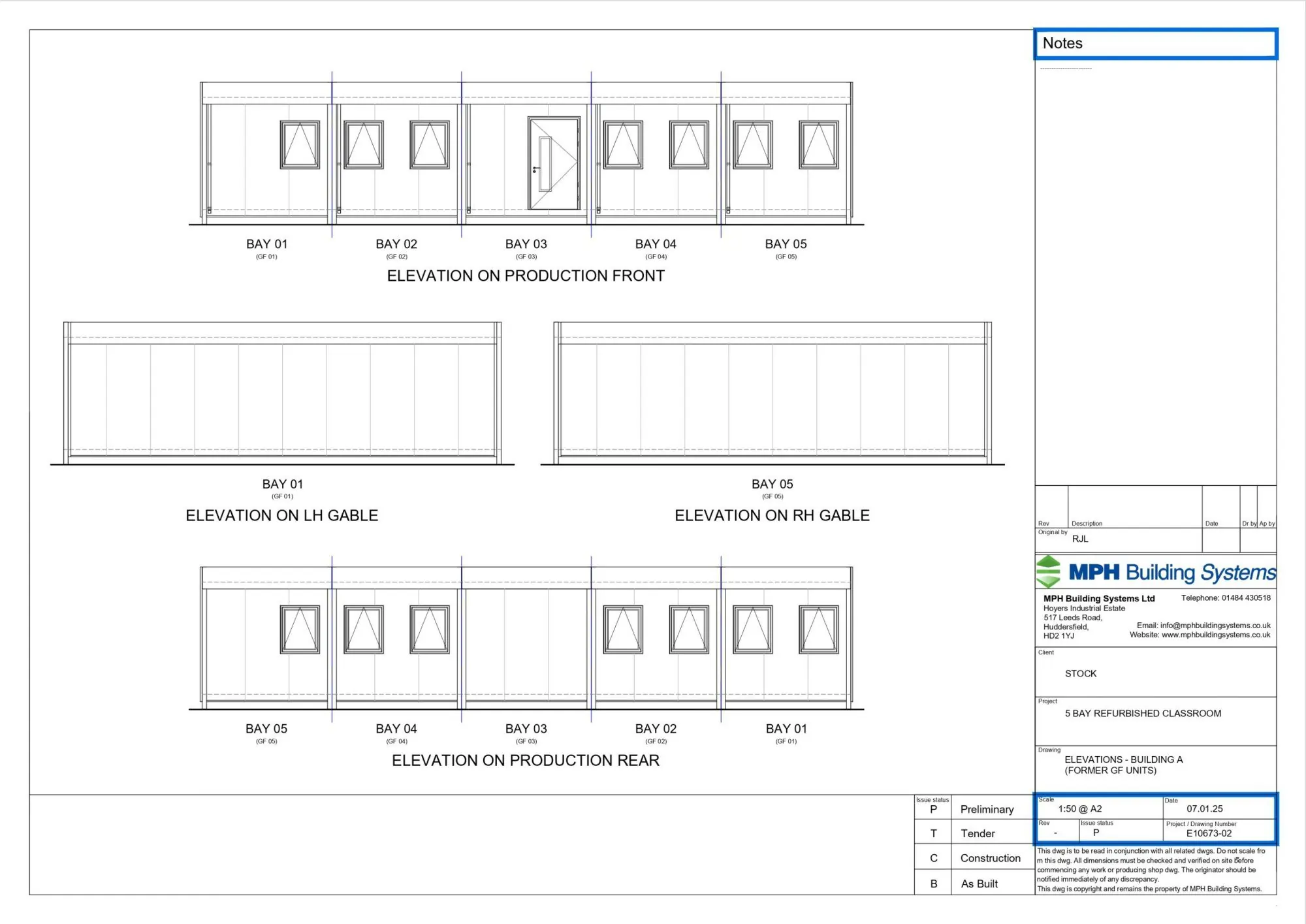The image size is (1306, 924).
Task: Select the copyright sentence mentioning MPH Building Systems
Action: pyautogui.click(x=1149, y=889)
